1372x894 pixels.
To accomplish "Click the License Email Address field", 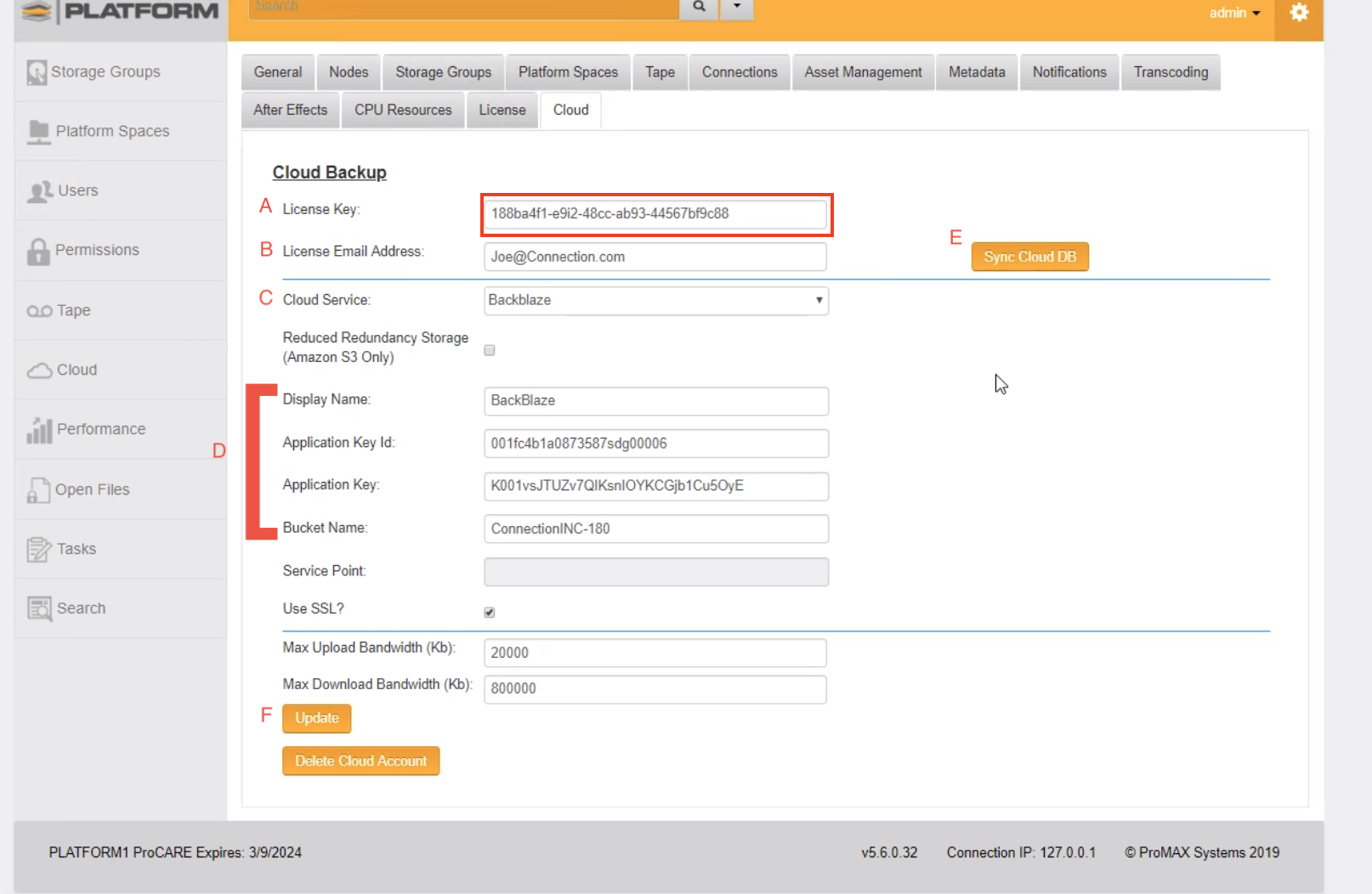I will [x=655, y=257].
